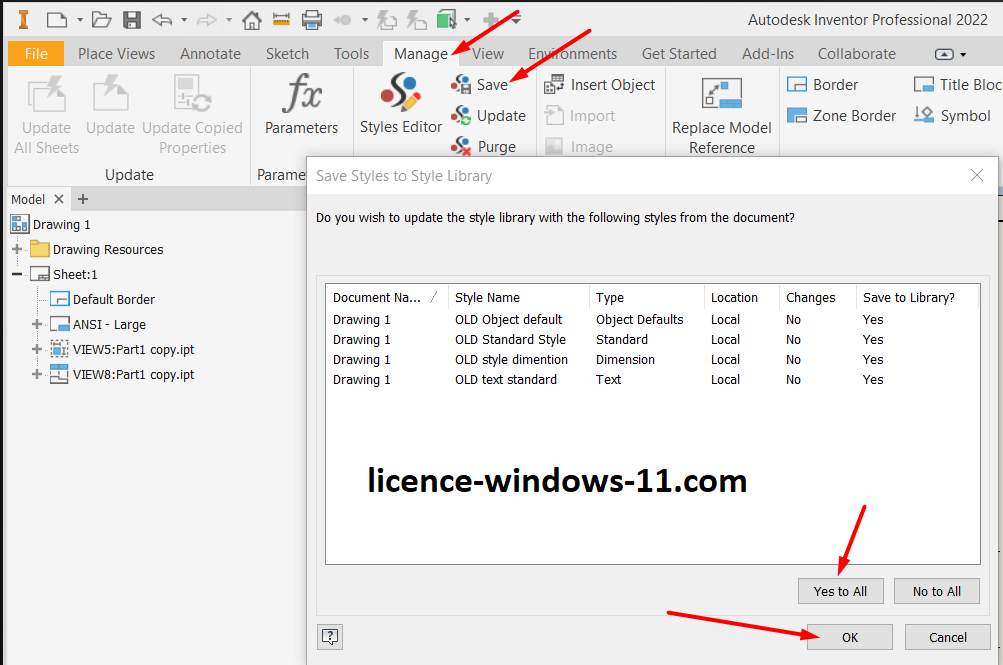1003x665 pixels.
Task: Click the Home icon in quick access toolbar
Action: (252, 19)
